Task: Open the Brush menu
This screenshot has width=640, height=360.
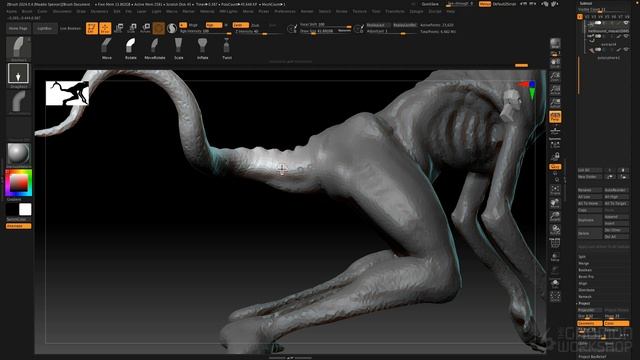Action: click(27, 11)
